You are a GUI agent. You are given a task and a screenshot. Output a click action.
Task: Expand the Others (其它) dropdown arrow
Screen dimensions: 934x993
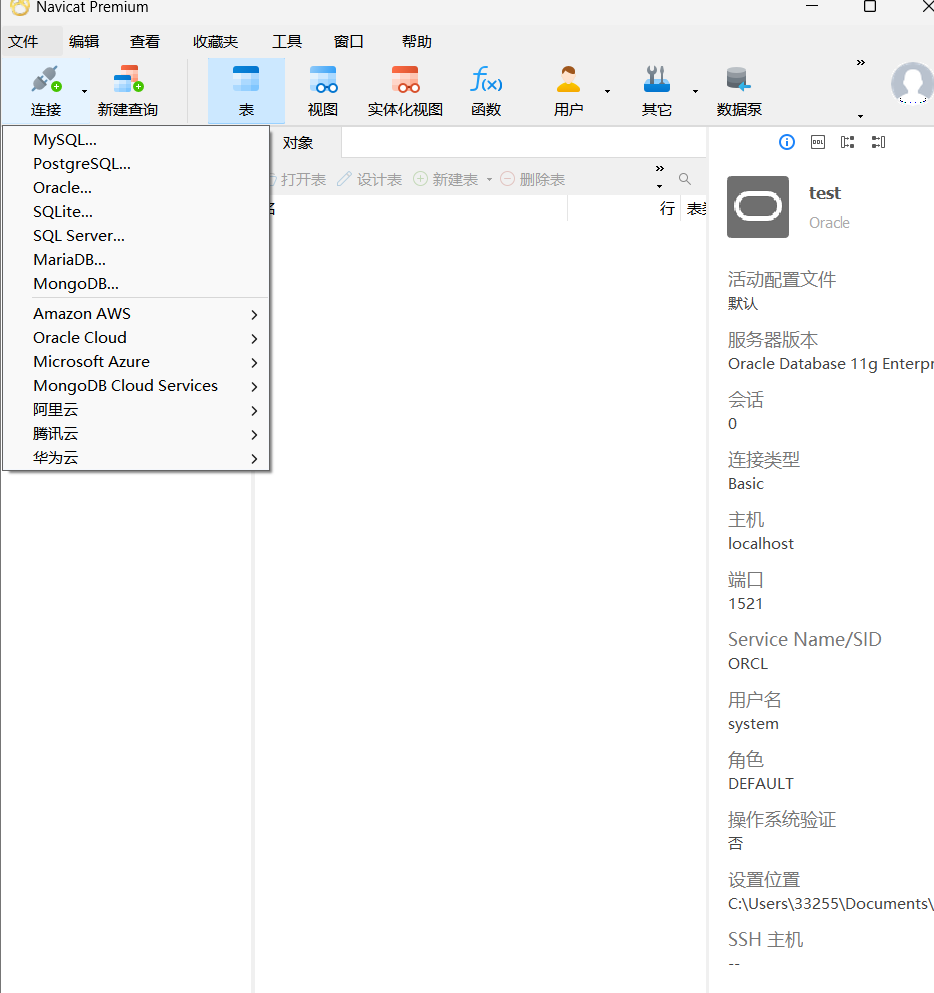[695, 92]
